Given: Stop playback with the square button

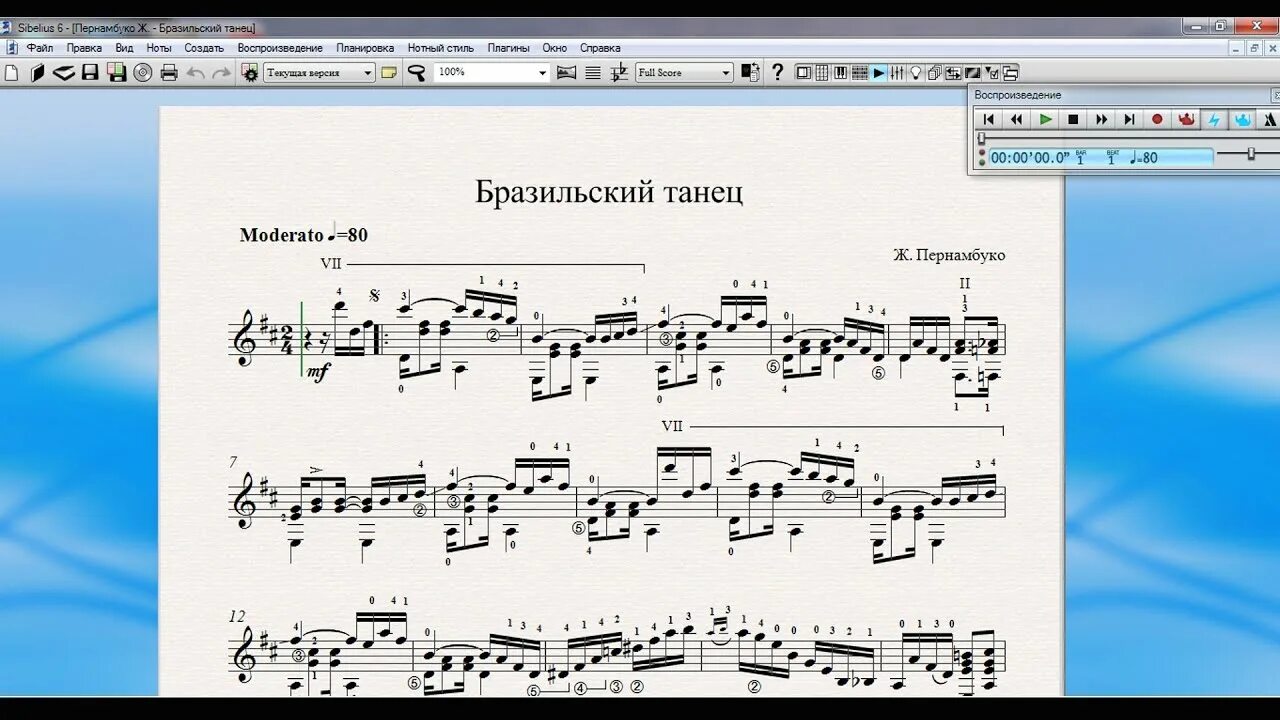Looking at the screenshot, I should click(1073, 119).
